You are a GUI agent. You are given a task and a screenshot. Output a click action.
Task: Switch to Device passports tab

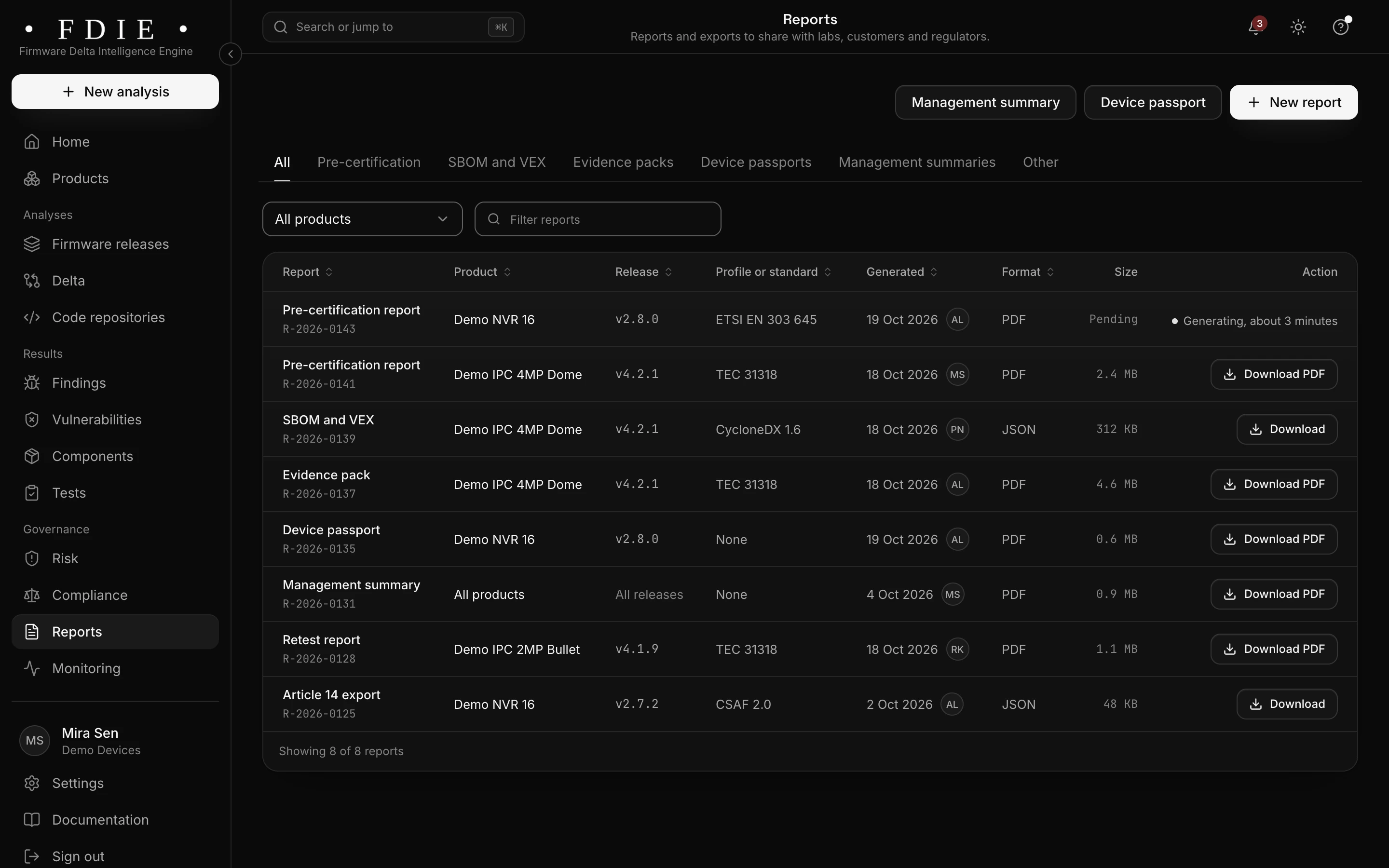click(x=756, y=163)
